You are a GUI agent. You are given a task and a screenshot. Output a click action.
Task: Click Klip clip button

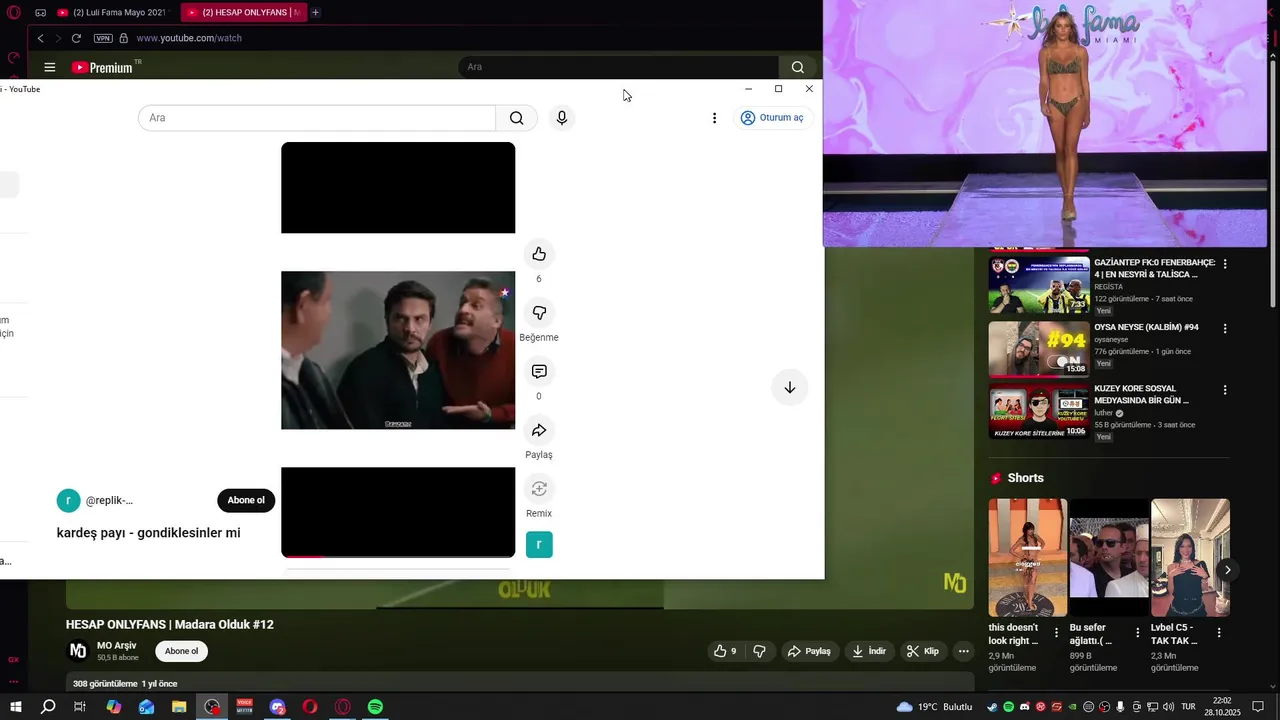click(922, 651)
